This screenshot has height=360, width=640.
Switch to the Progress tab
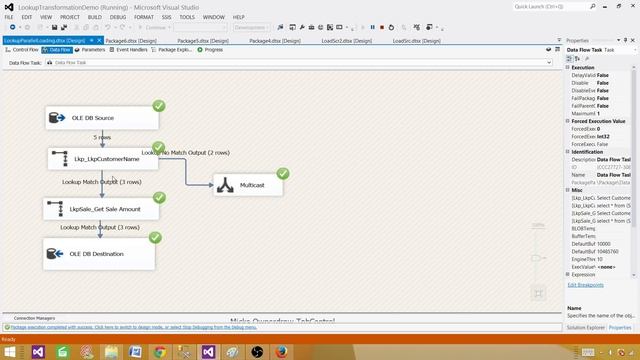pos(210,50)
